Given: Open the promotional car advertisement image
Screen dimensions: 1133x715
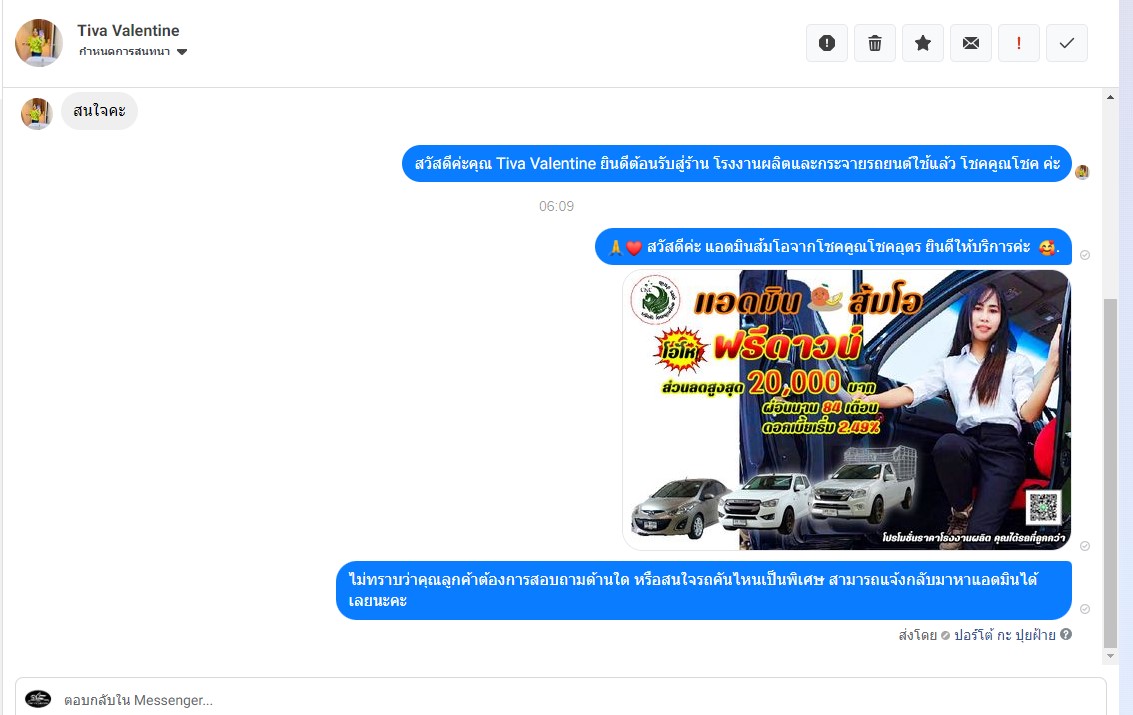Looking at the screenshot, I should [x=846, y=410].
